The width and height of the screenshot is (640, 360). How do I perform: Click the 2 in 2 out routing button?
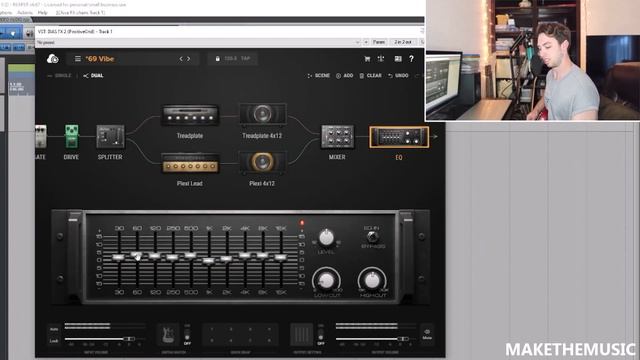[403, 42]
